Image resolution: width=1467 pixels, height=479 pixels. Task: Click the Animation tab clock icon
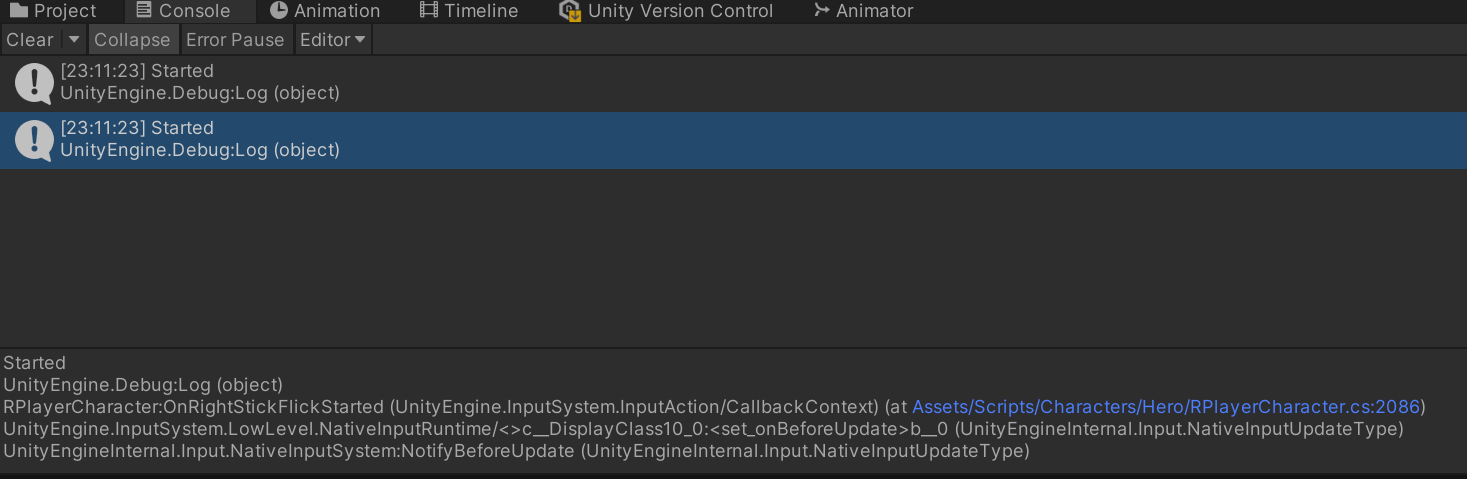point(279,11)
